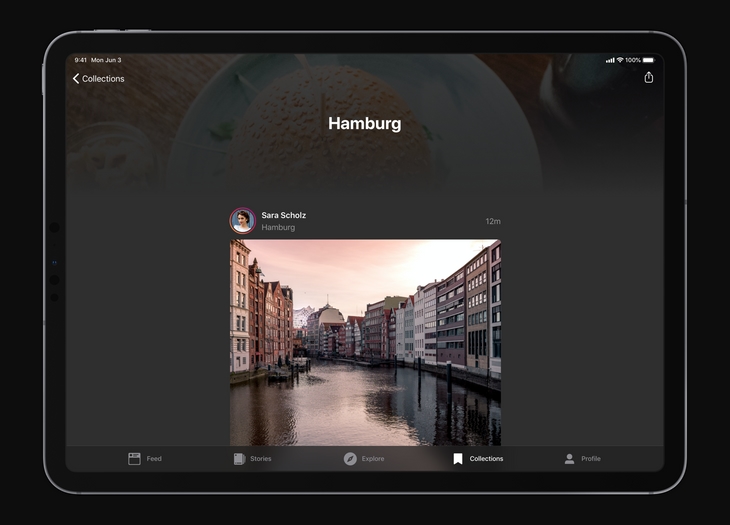Click the back chevron arrow

(x=76, y=79)
